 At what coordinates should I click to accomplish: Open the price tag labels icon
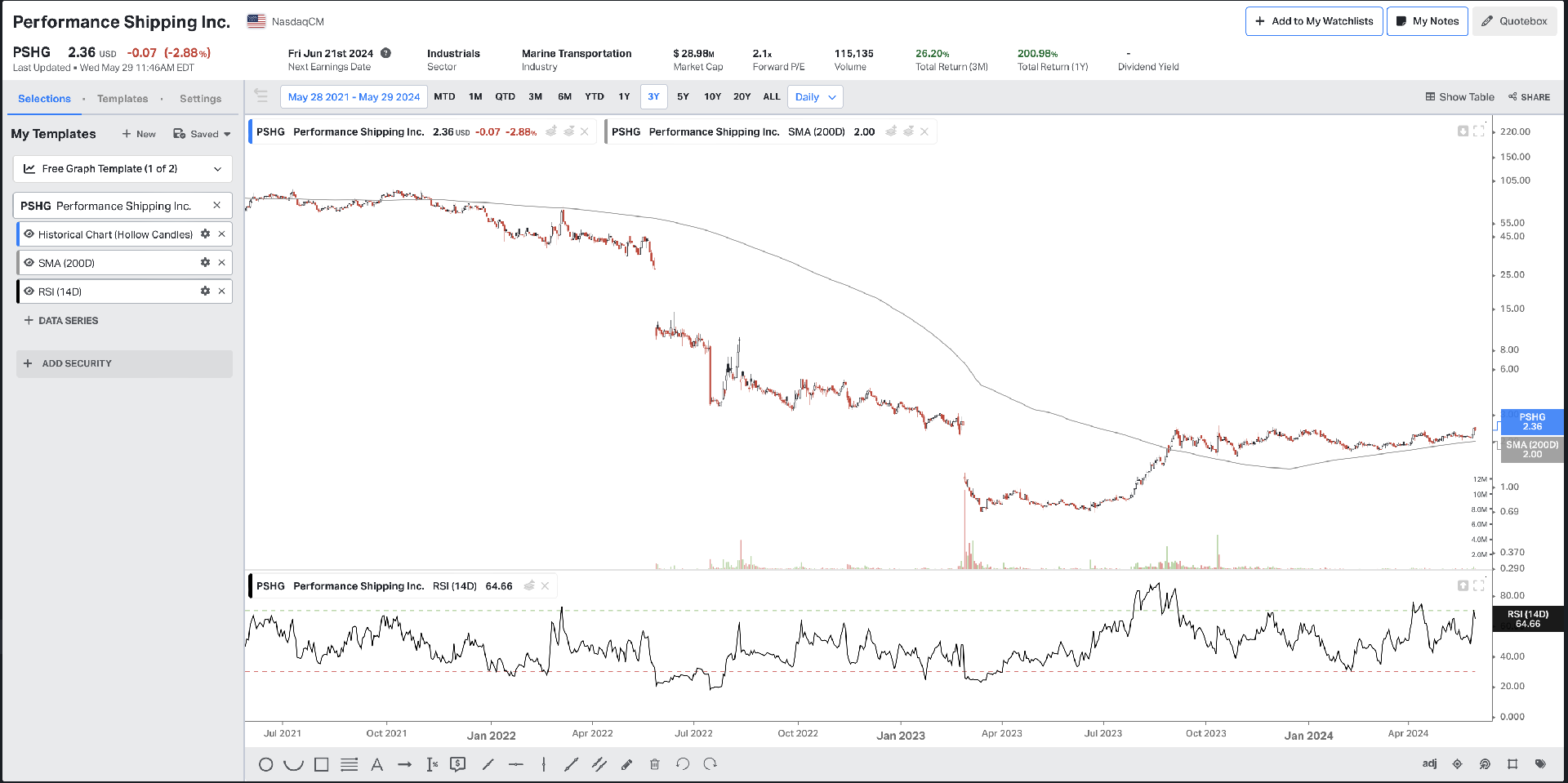pyautogui.click(x=1540, y=764)
